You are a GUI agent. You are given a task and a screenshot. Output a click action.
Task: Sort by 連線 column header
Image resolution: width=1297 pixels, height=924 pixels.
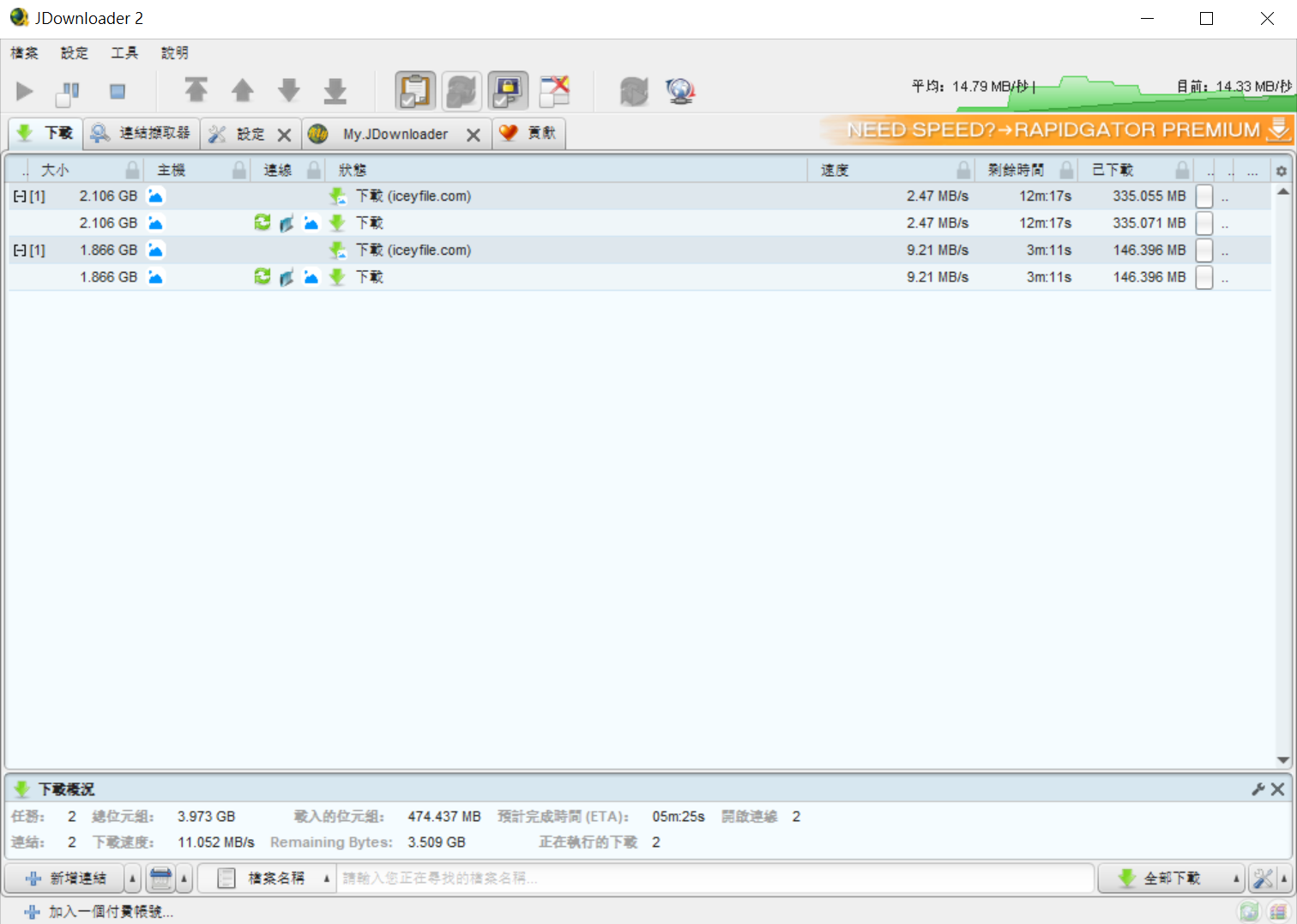click(x=288, y=170)
